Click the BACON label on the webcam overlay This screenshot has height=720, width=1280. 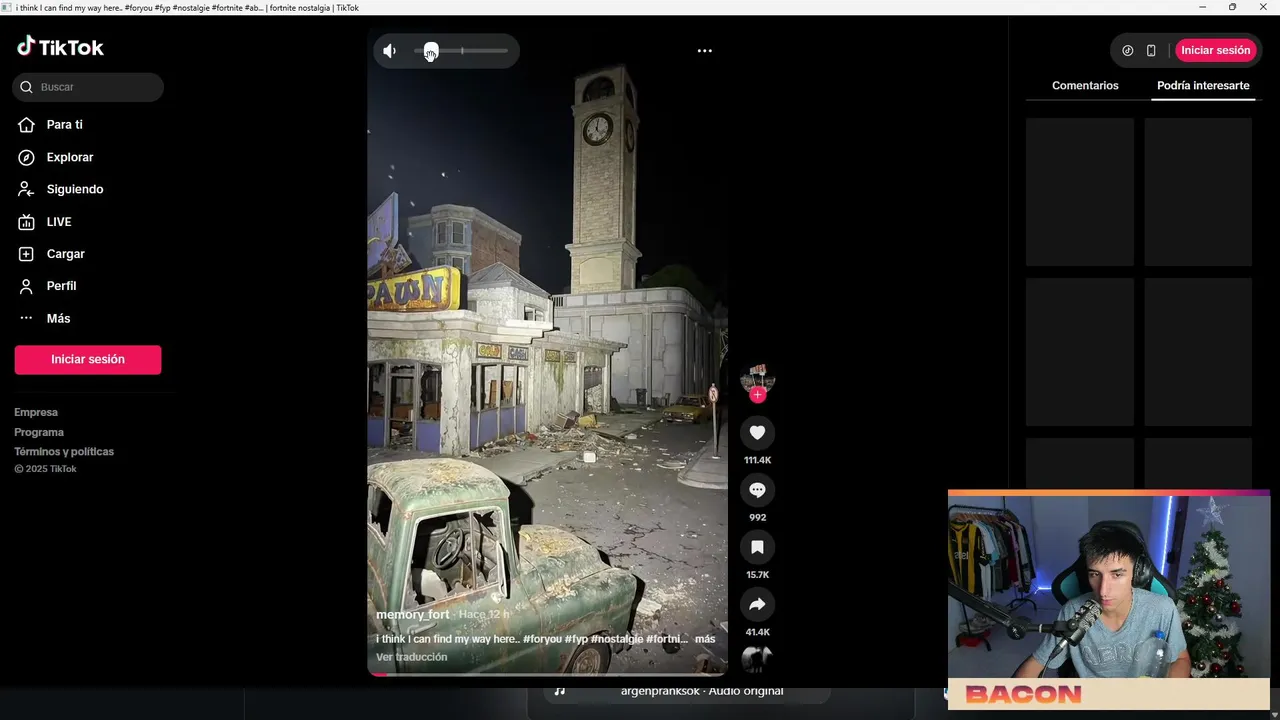click(x=1023, y=695)
